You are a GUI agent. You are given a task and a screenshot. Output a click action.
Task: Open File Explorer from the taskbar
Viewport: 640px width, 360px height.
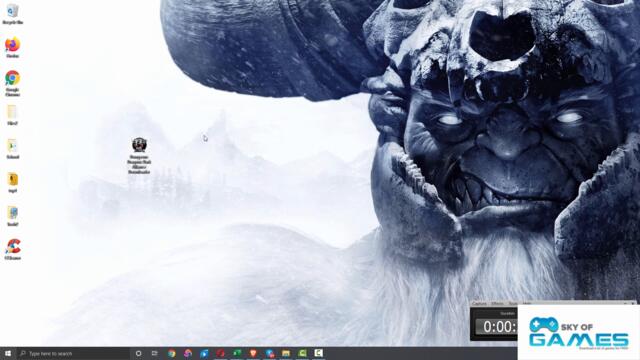[286, 353]
